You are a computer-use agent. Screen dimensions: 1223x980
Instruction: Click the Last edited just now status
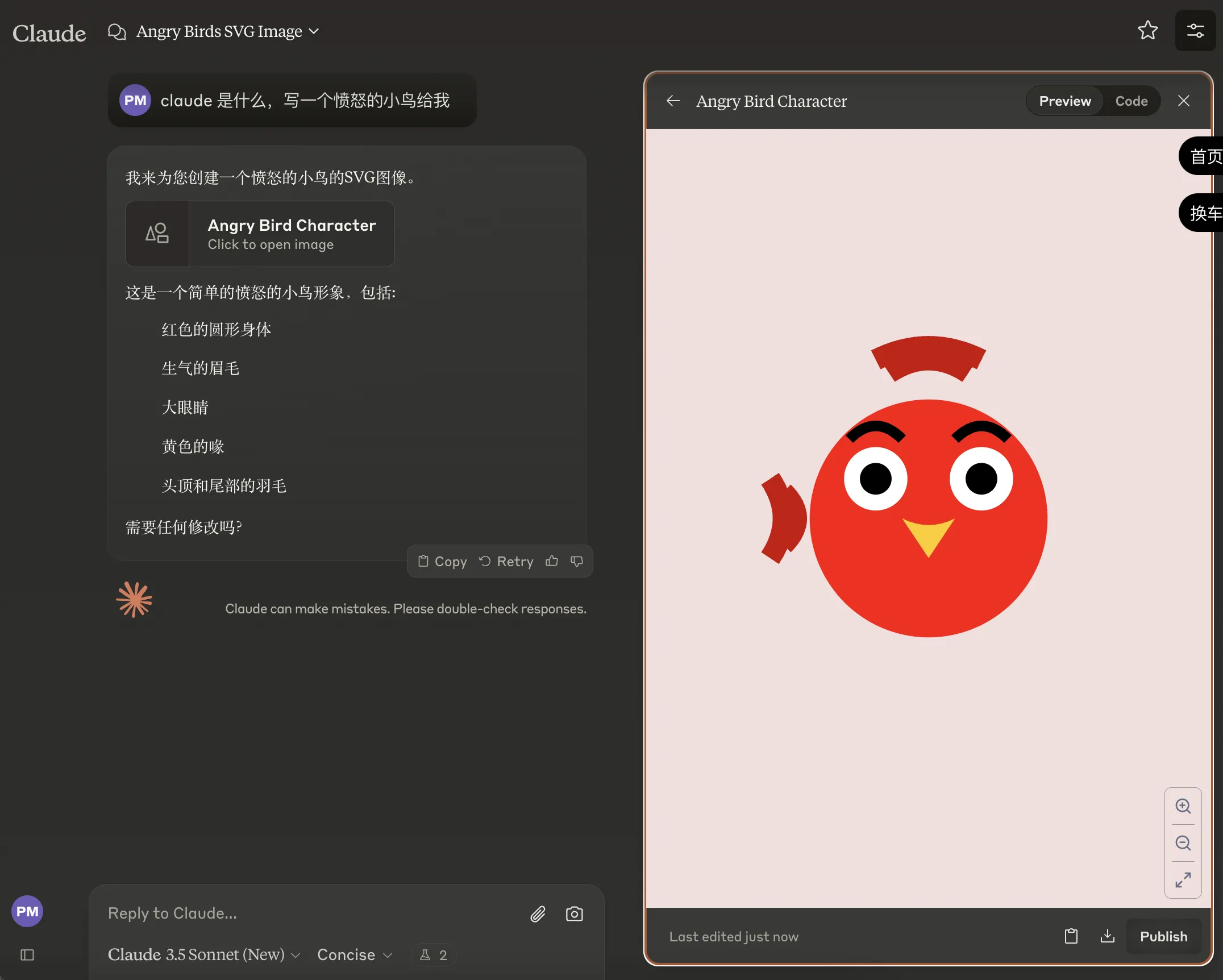coord(734,937)
